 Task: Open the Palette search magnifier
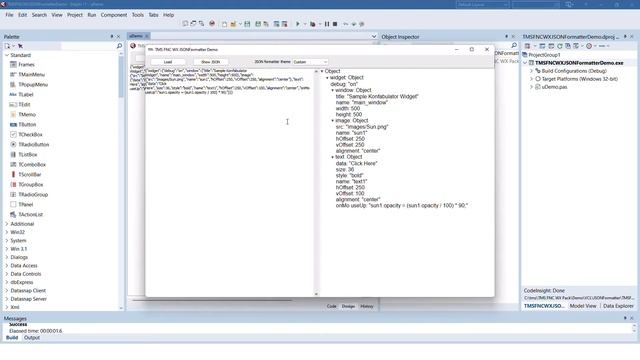[x=119, y=46]
